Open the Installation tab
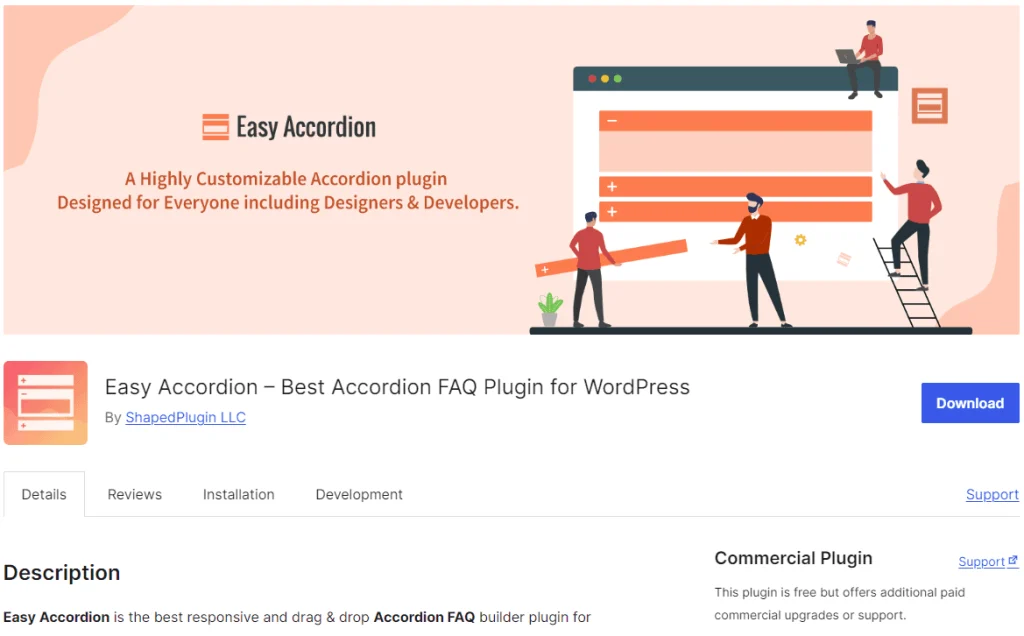Image resolution: width=1024 pixels, height=636 pixels. coord(238,494)
